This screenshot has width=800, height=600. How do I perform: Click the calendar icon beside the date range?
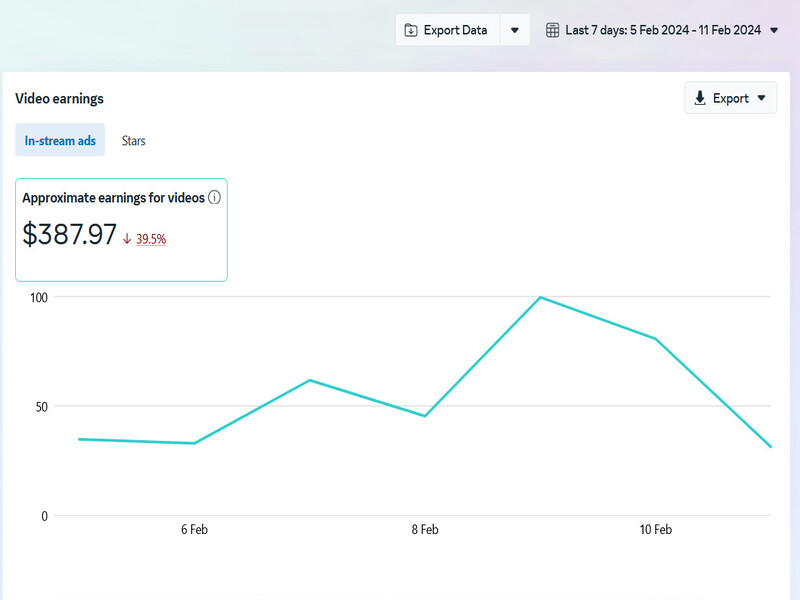click(x=552, y=30)
